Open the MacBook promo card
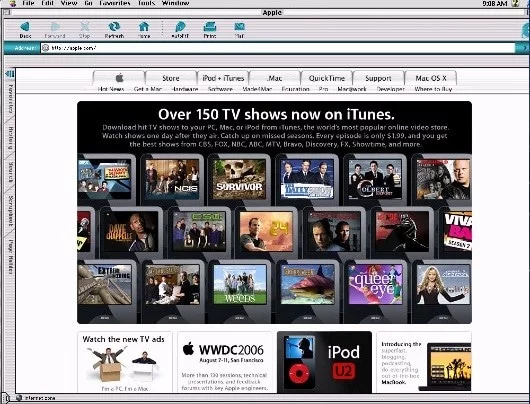The height and width of the screenshot is (404, 530). (424, 362)
